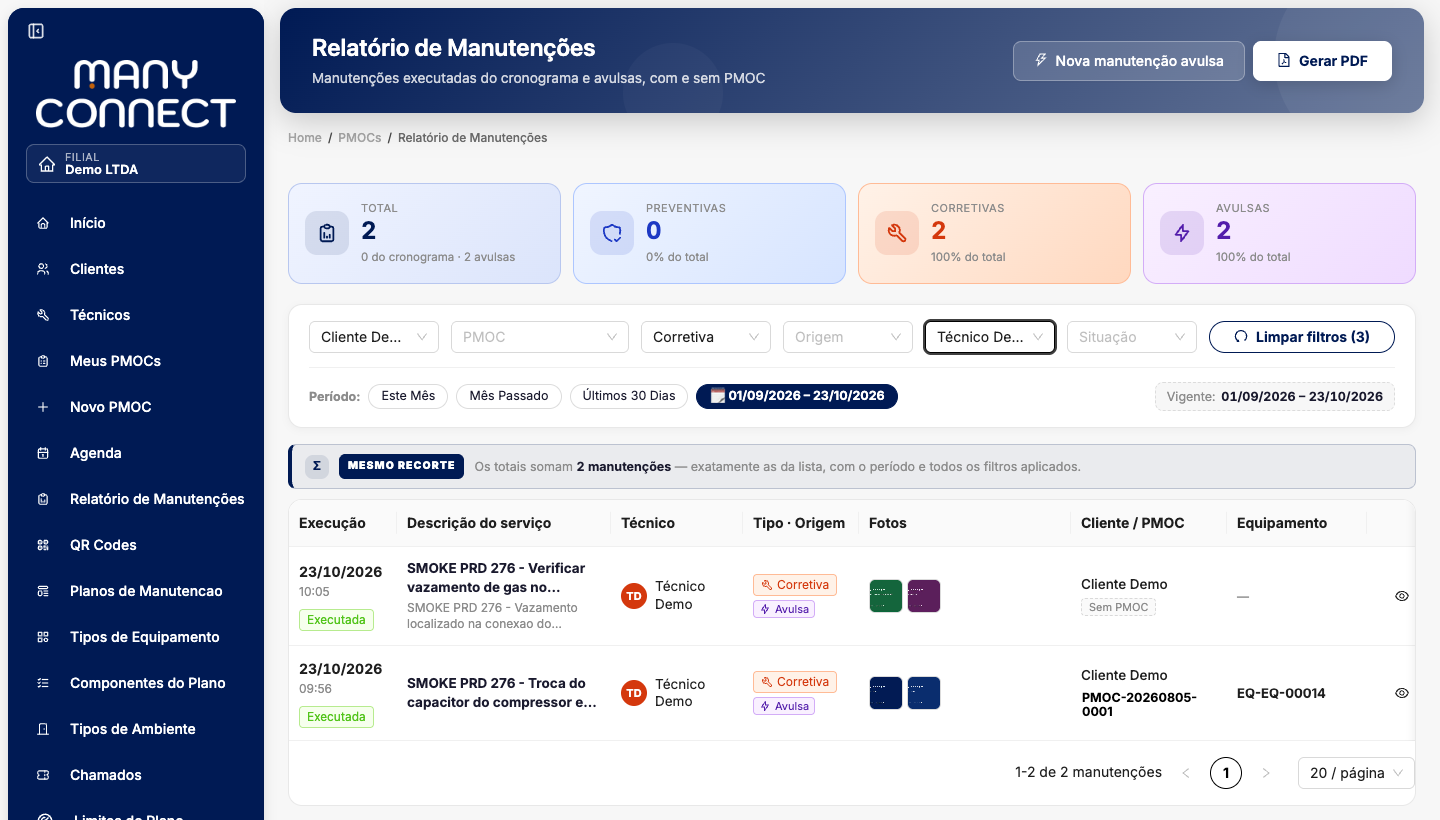Click the Planos de Manutencao icon
The width and height of the screenshot is (1440, 820).
43,591
